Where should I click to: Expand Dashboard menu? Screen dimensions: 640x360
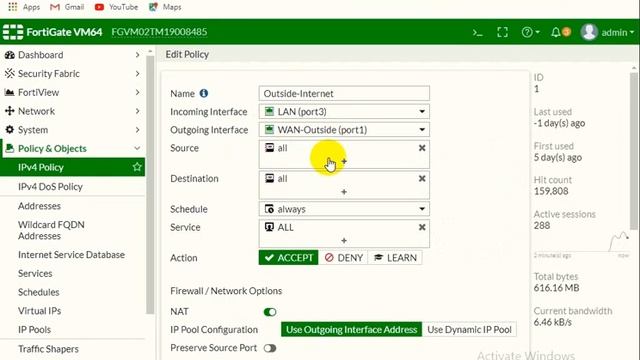click(72, 55)
